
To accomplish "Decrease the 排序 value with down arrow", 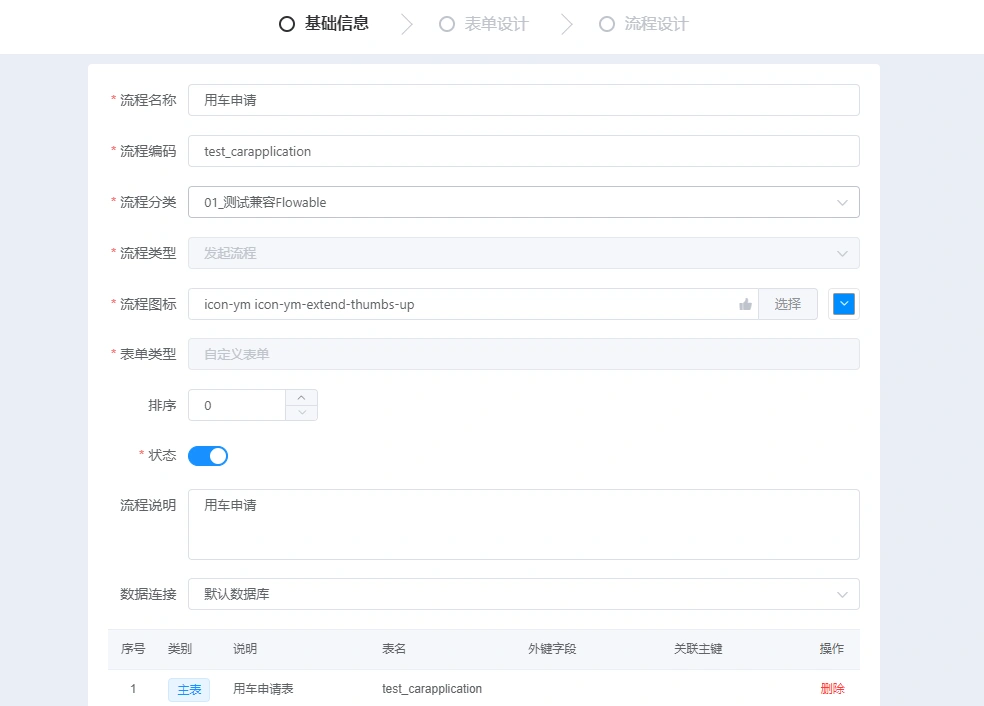I will pos(301,413).
